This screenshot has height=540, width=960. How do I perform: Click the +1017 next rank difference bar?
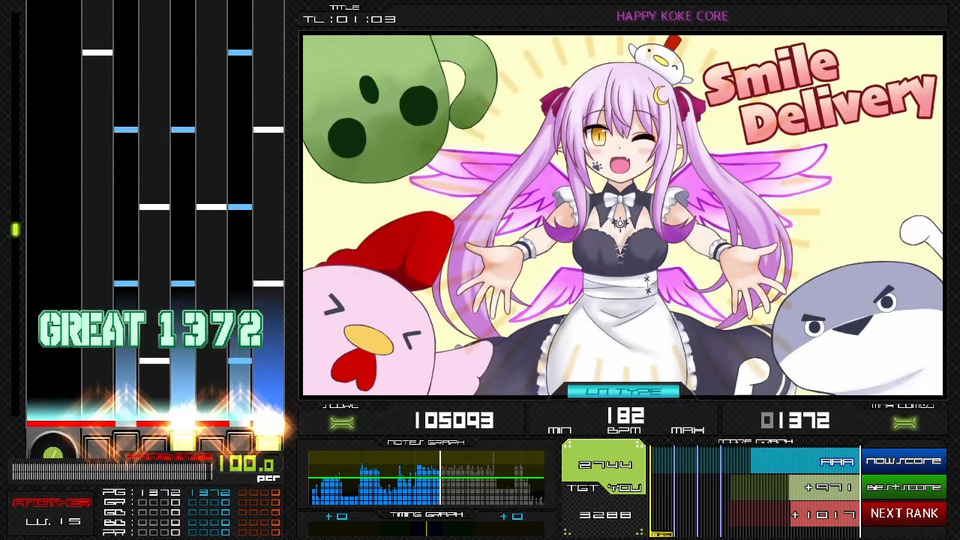(824, 514)
